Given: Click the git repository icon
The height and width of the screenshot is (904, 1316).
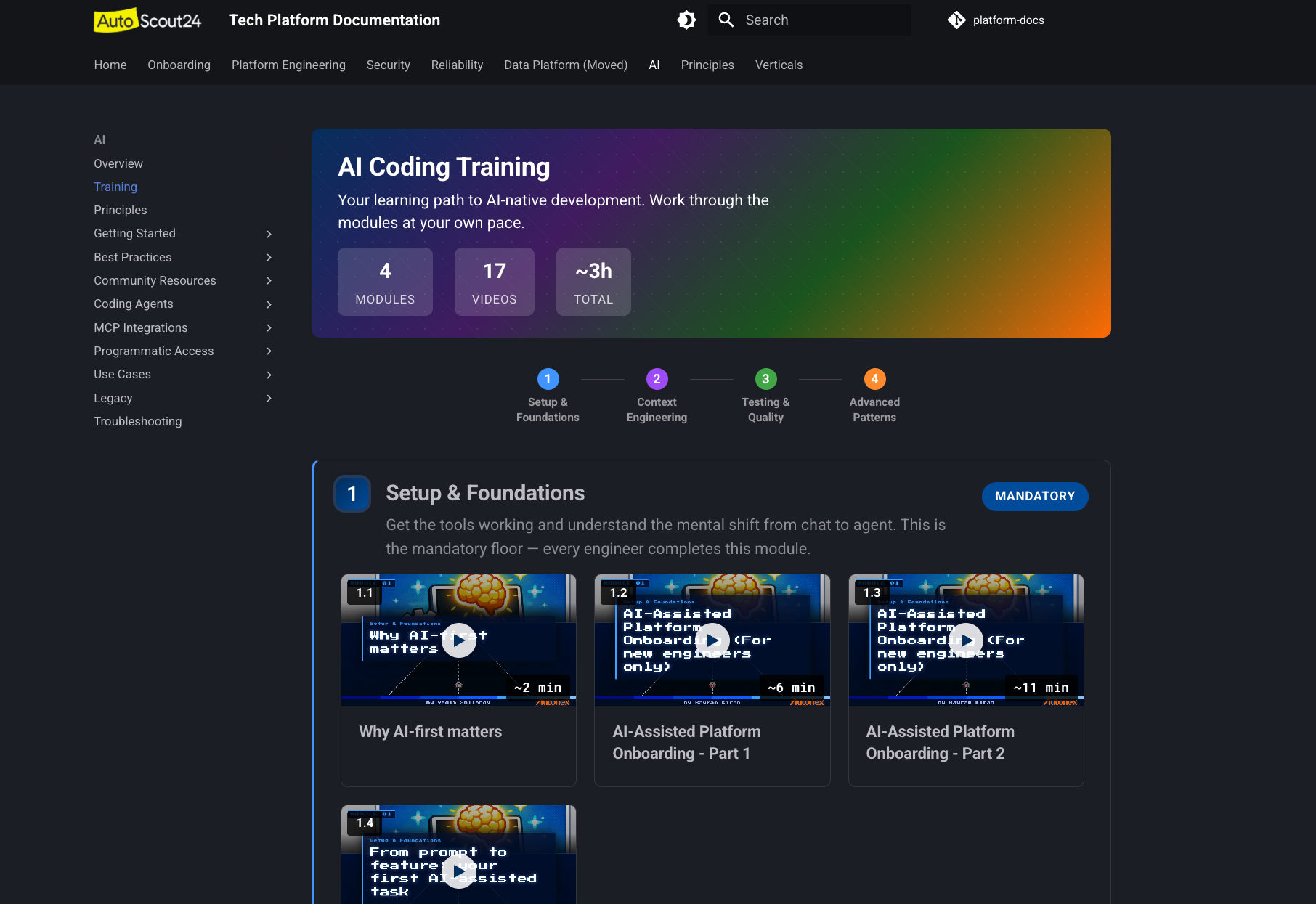Looking at the screenshot, I should 956,20.
